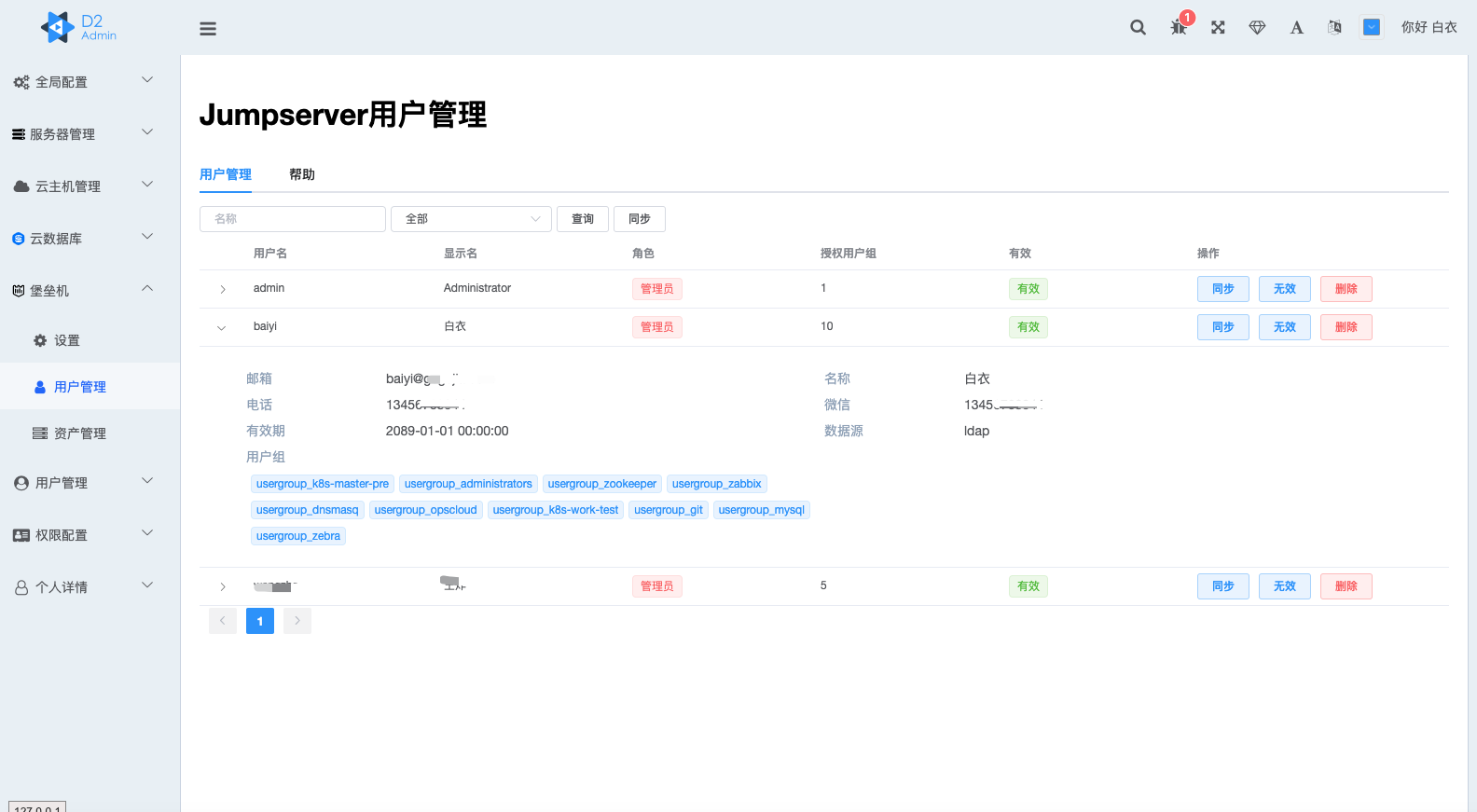Click 同步 for baiyi row

[1223, 327]
